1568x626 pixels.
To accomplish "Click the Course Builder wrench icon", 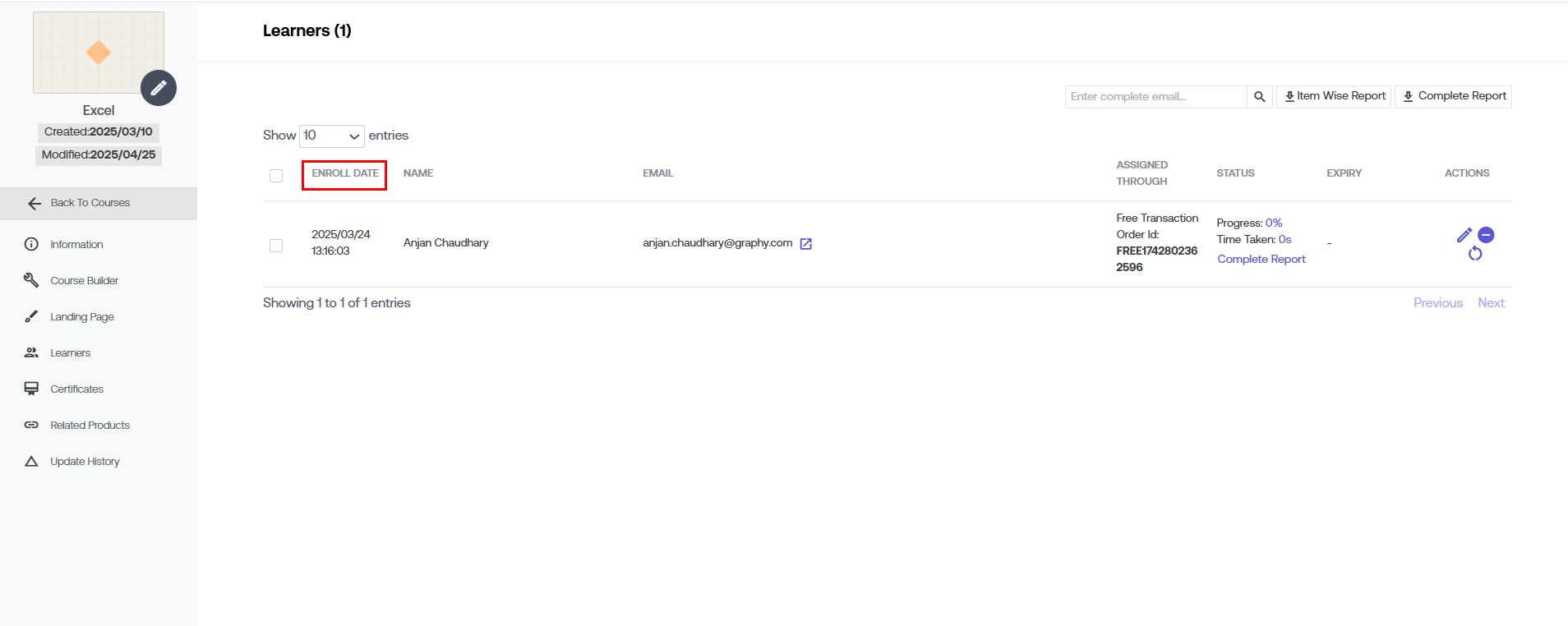I will click(x=31, y=280).
